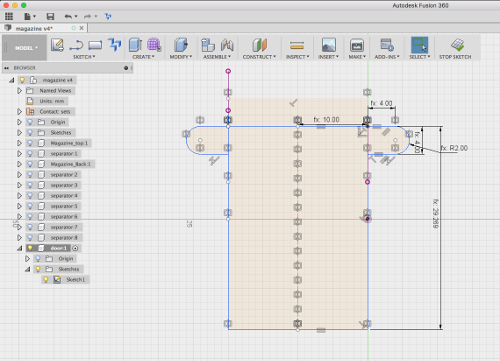The height and width of the screenshot is (361, 500).
Task: Open the INSERT menu
Action: [328, 57]
